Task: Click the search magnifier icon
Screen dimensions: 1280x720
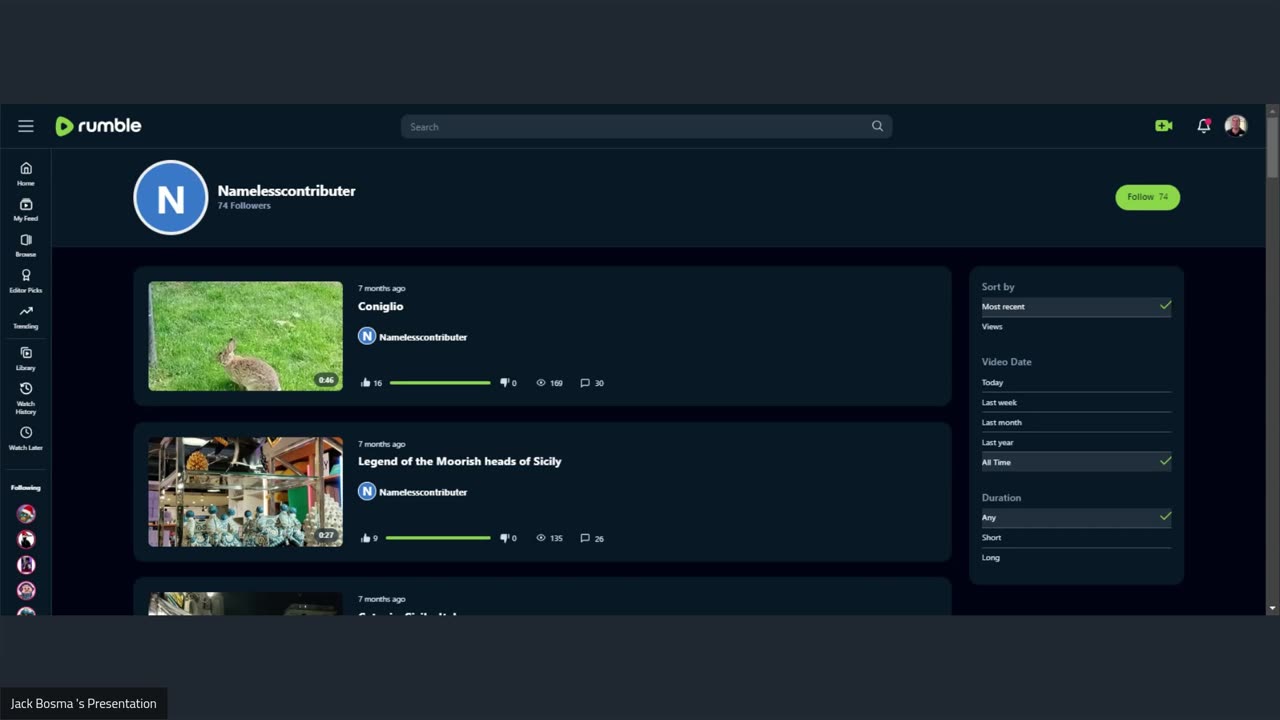Action: 877,126
